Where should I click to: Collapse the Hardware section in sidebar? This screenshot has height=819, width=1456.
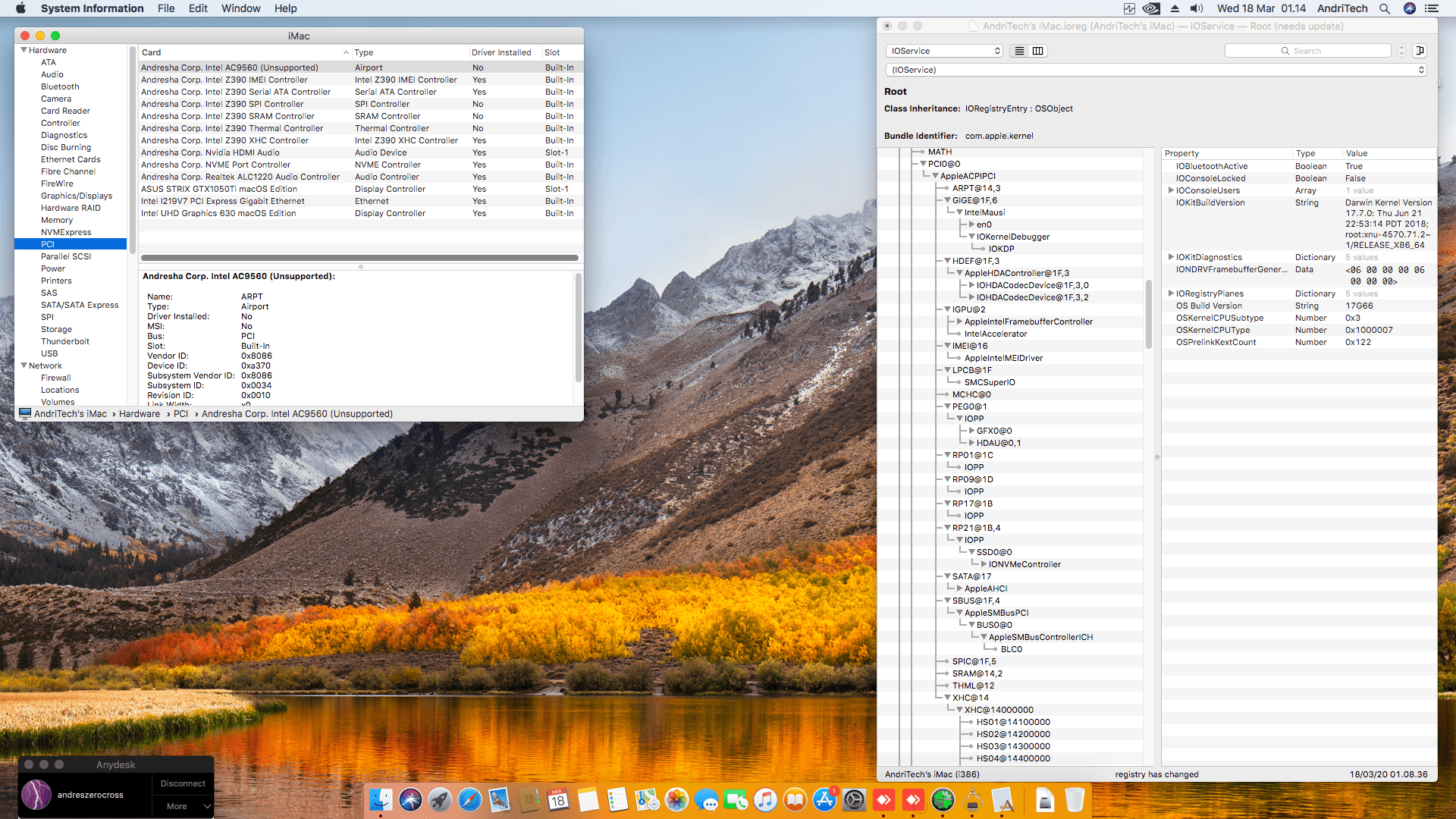click(x=24, y=50)
